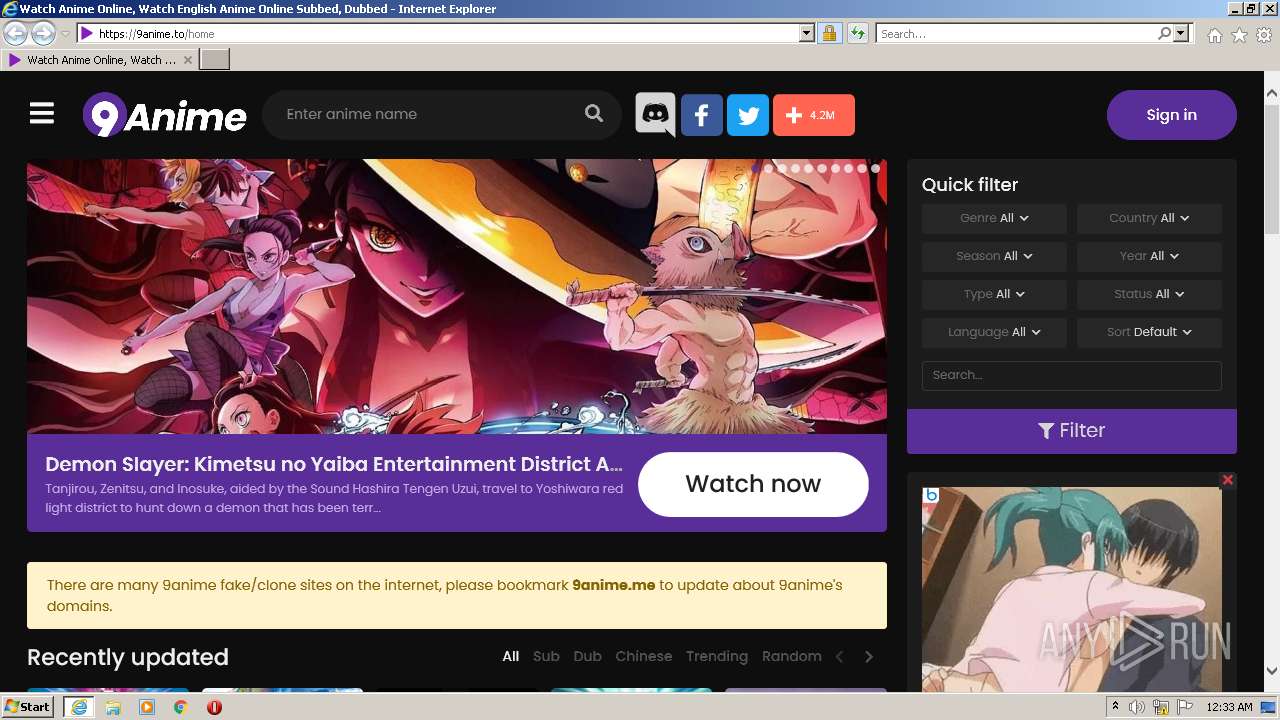Select the Chinese tab

point(644,657)
